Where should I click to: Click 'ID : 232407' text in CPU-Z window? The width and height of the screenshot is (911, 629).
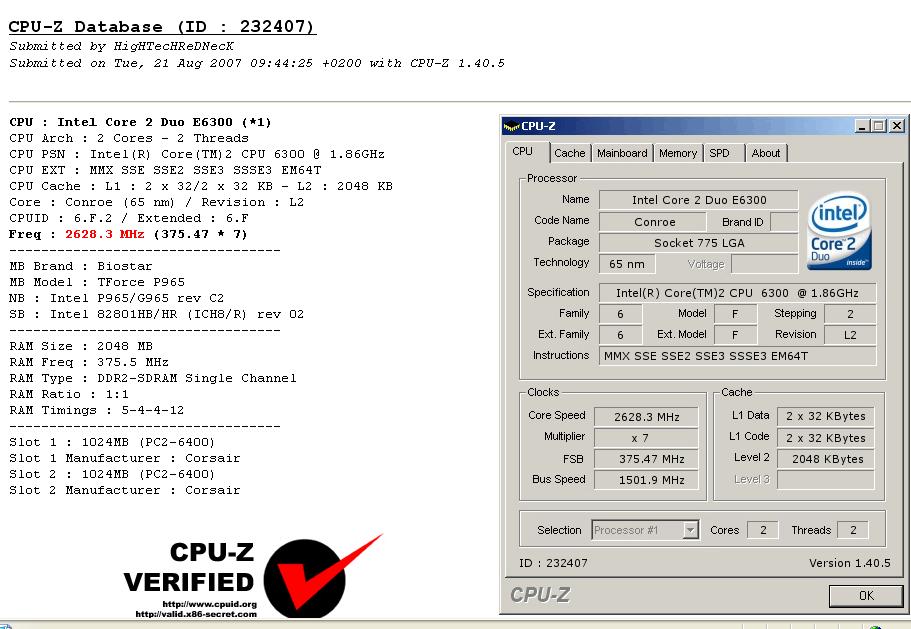tap(553, 563)
